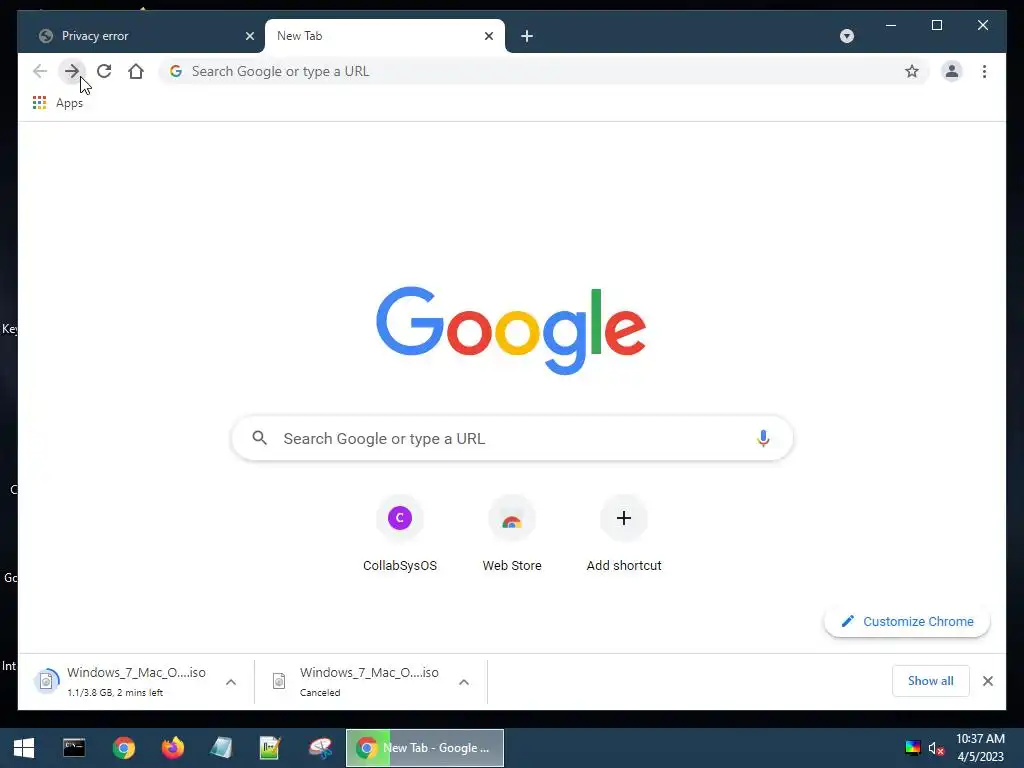Click the muted volume tray icon
This screenshot has width=1024, height=768.
(x=936, y=748)
